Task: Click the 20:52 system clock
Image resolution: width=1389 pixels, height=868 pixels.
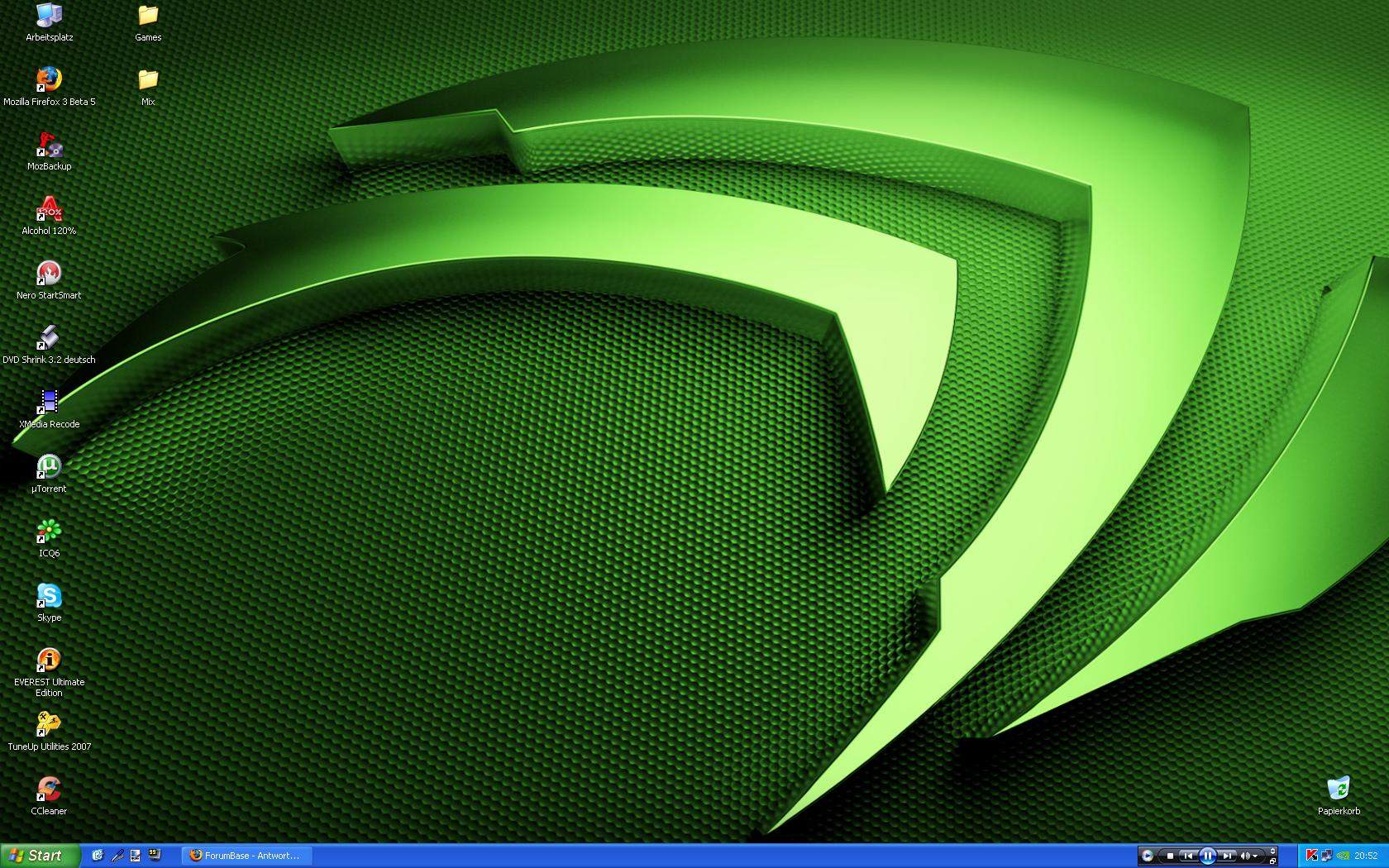Action: coord(1366,856)
